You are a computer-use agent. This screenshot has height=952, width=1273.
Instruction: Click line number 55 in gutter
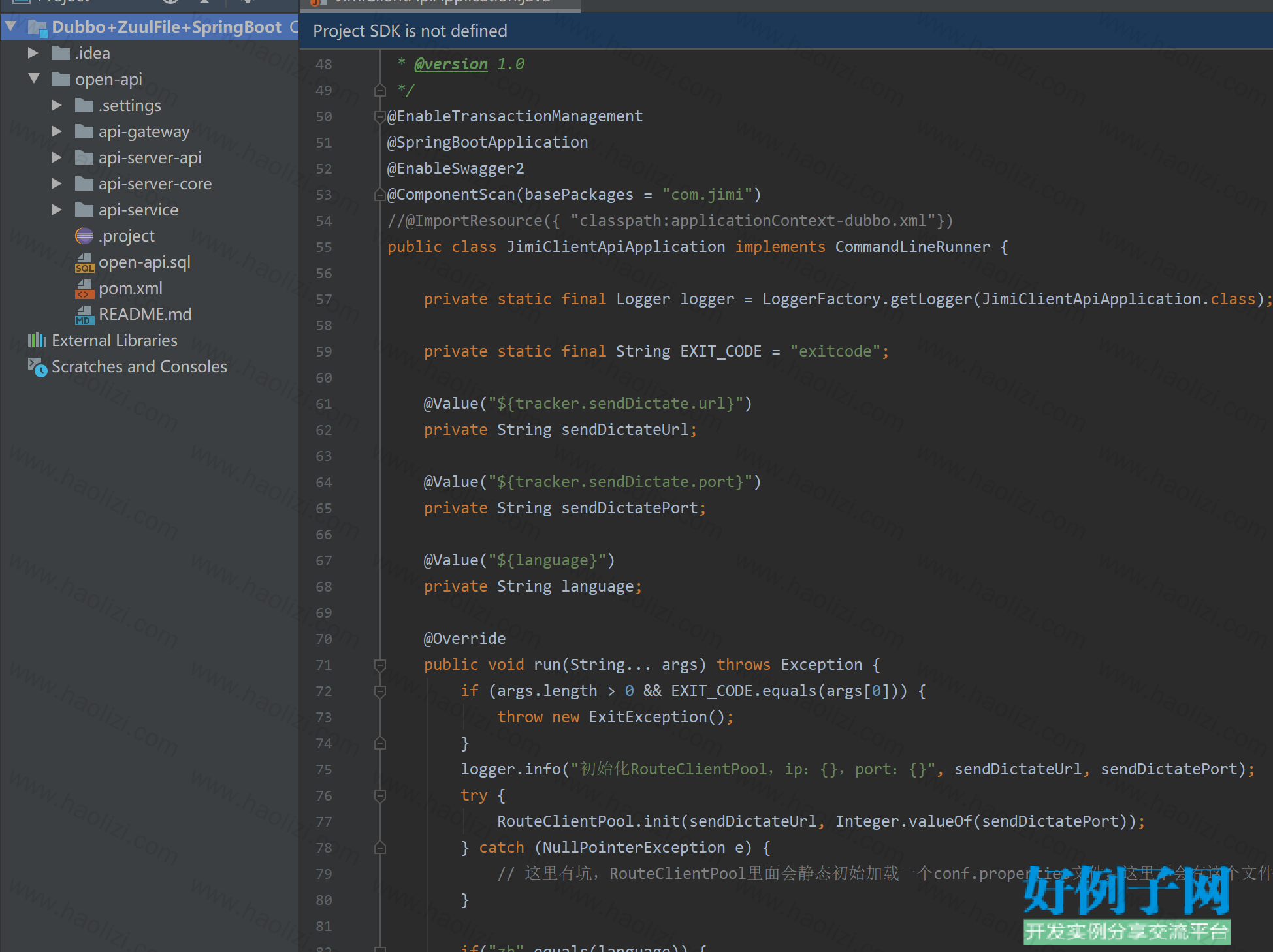tap(324, 247)
